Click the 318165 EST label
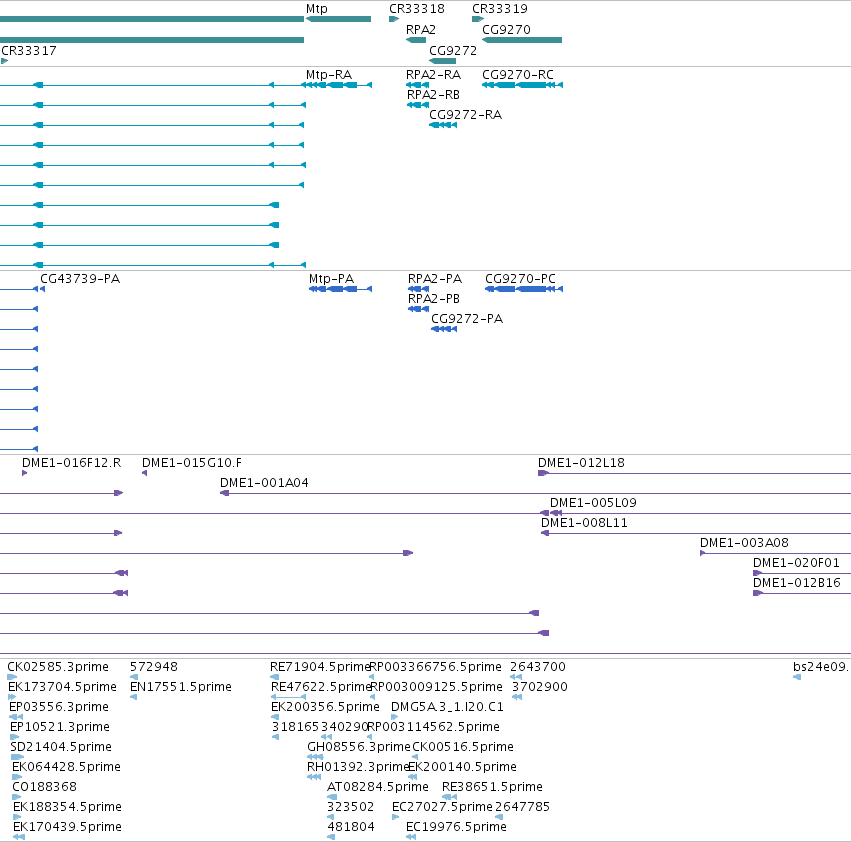The width and height of the screenshot is (851, 842). [x=296, y=727]
